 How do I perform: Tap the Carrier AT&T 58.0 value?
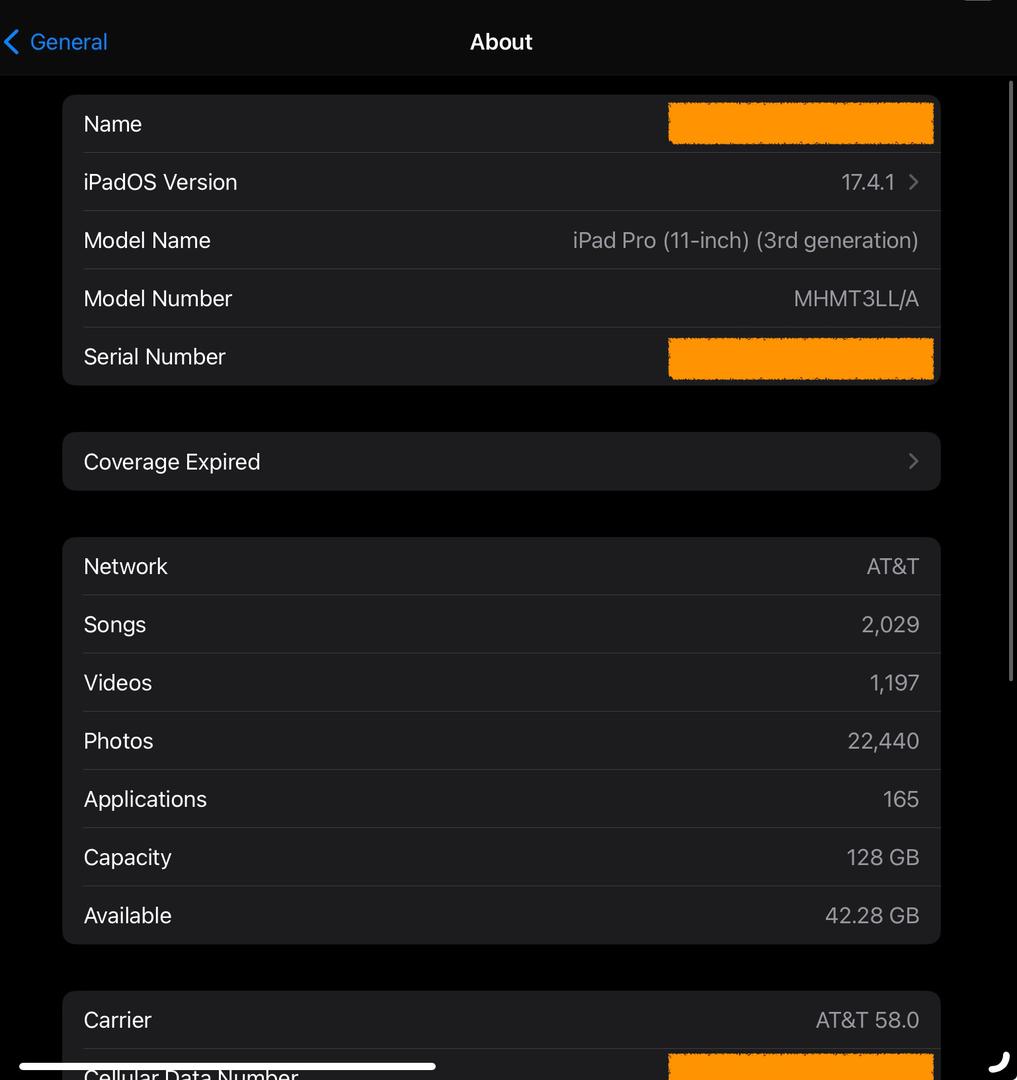[866, 1020]
